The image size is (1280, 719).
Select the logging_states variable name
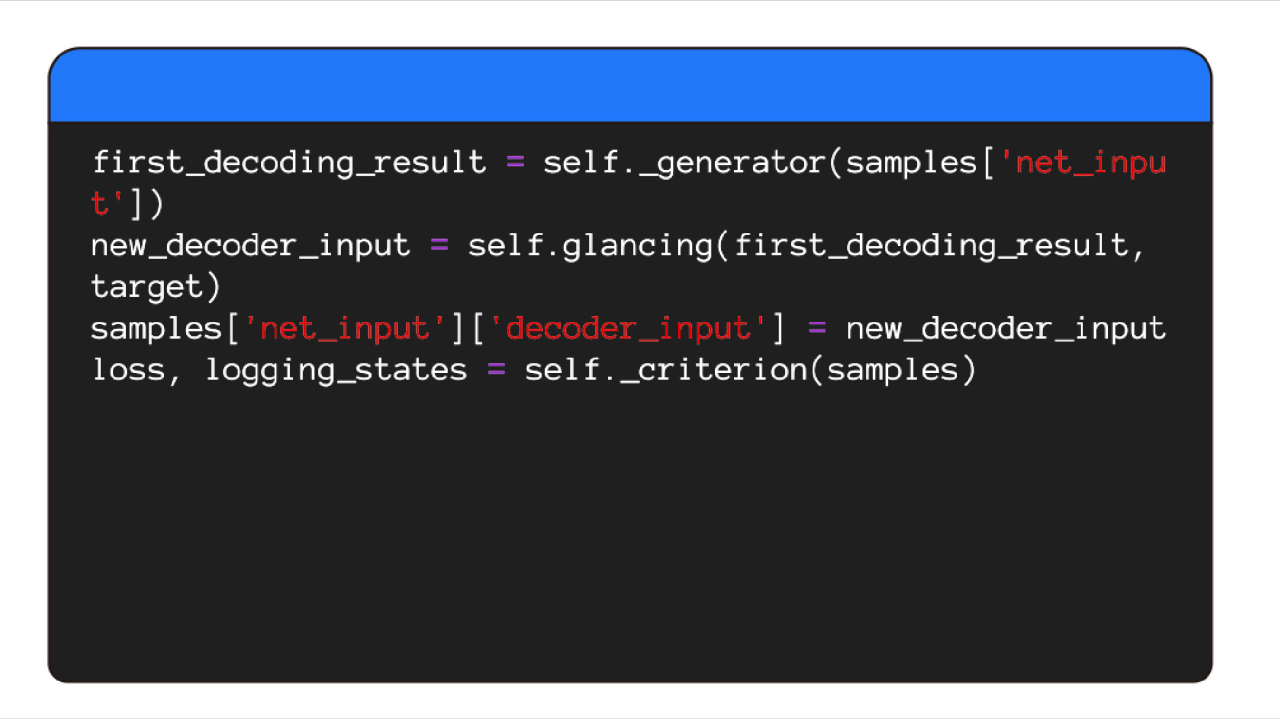click(336, 371)
